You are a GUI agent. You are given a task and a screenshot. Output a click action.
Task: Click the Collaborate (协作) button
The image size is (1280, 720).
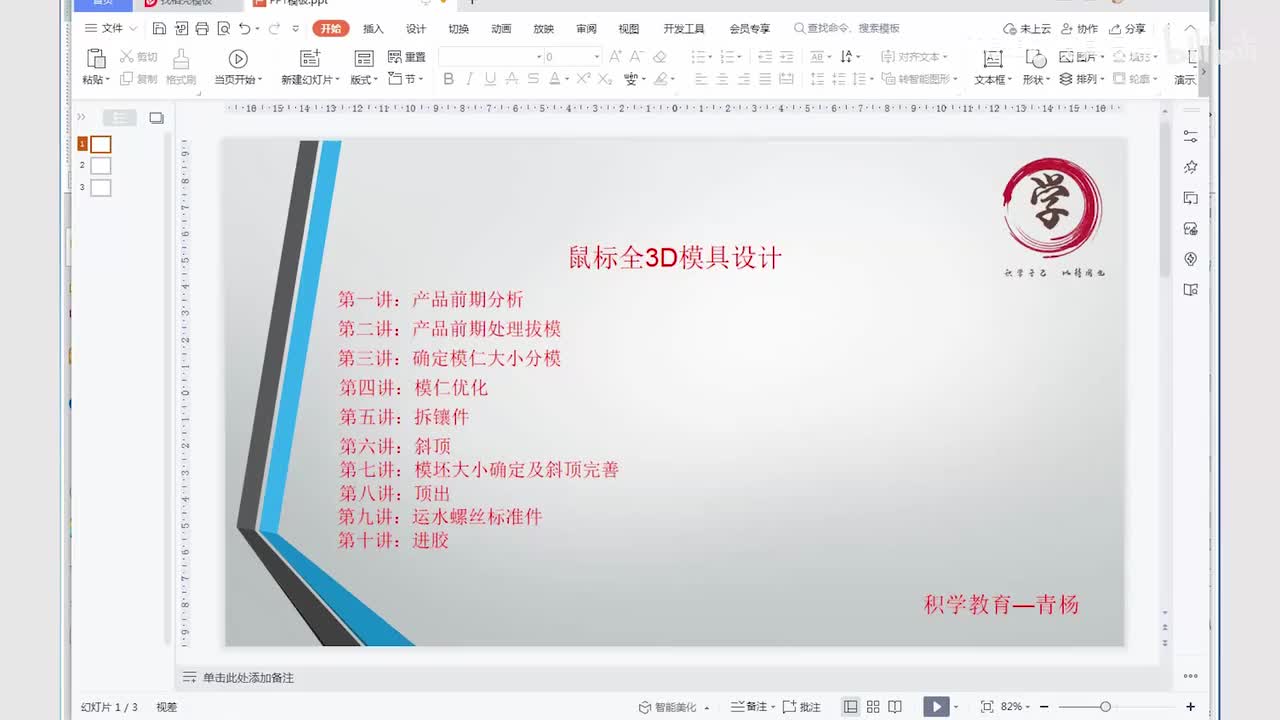click(x=1079, y=28)
